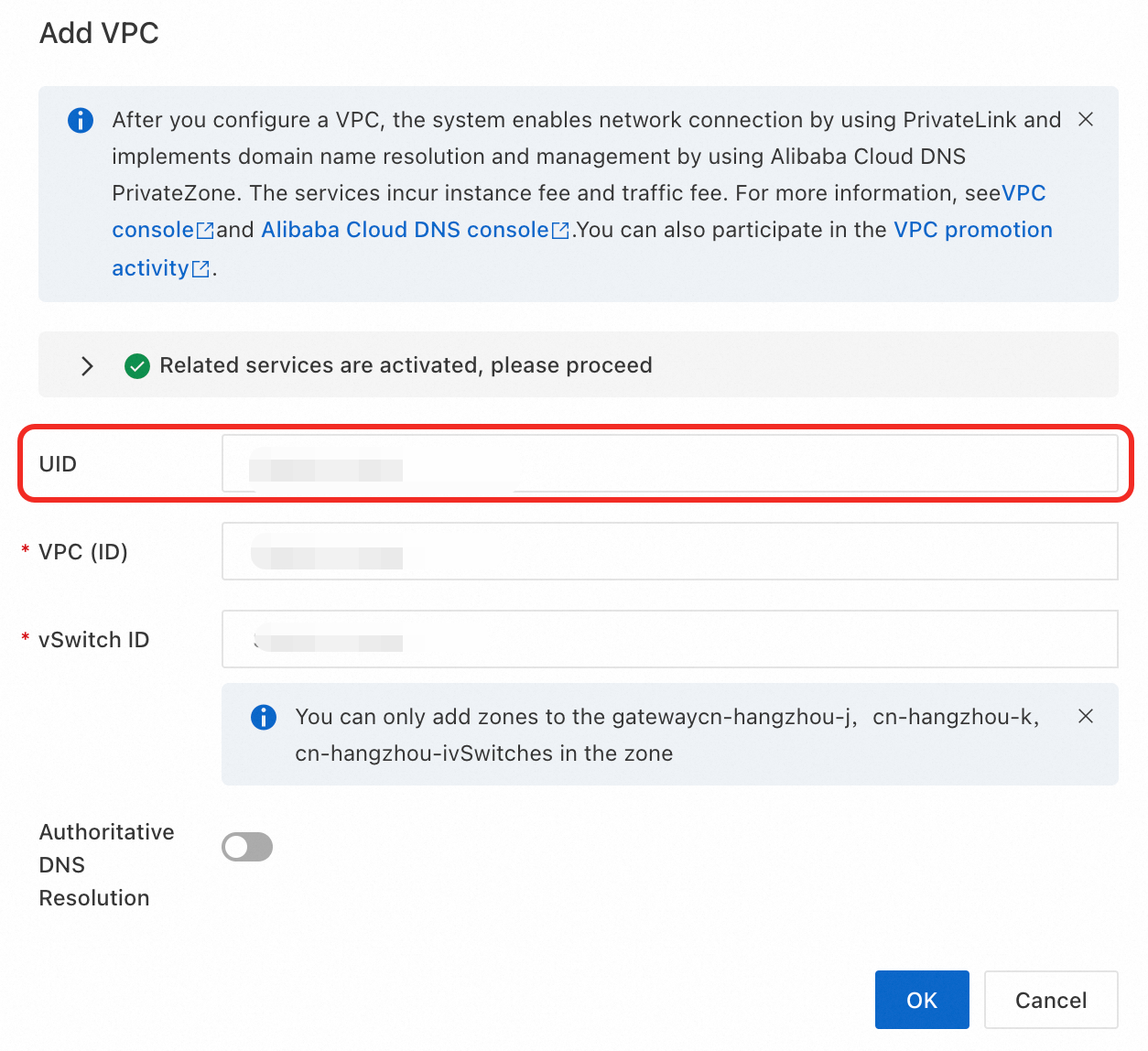Viewport: 1148px width, 1051px height.
Task: Click external icon after Alibaba Cloud DNS console
Action: pos(560,231)
